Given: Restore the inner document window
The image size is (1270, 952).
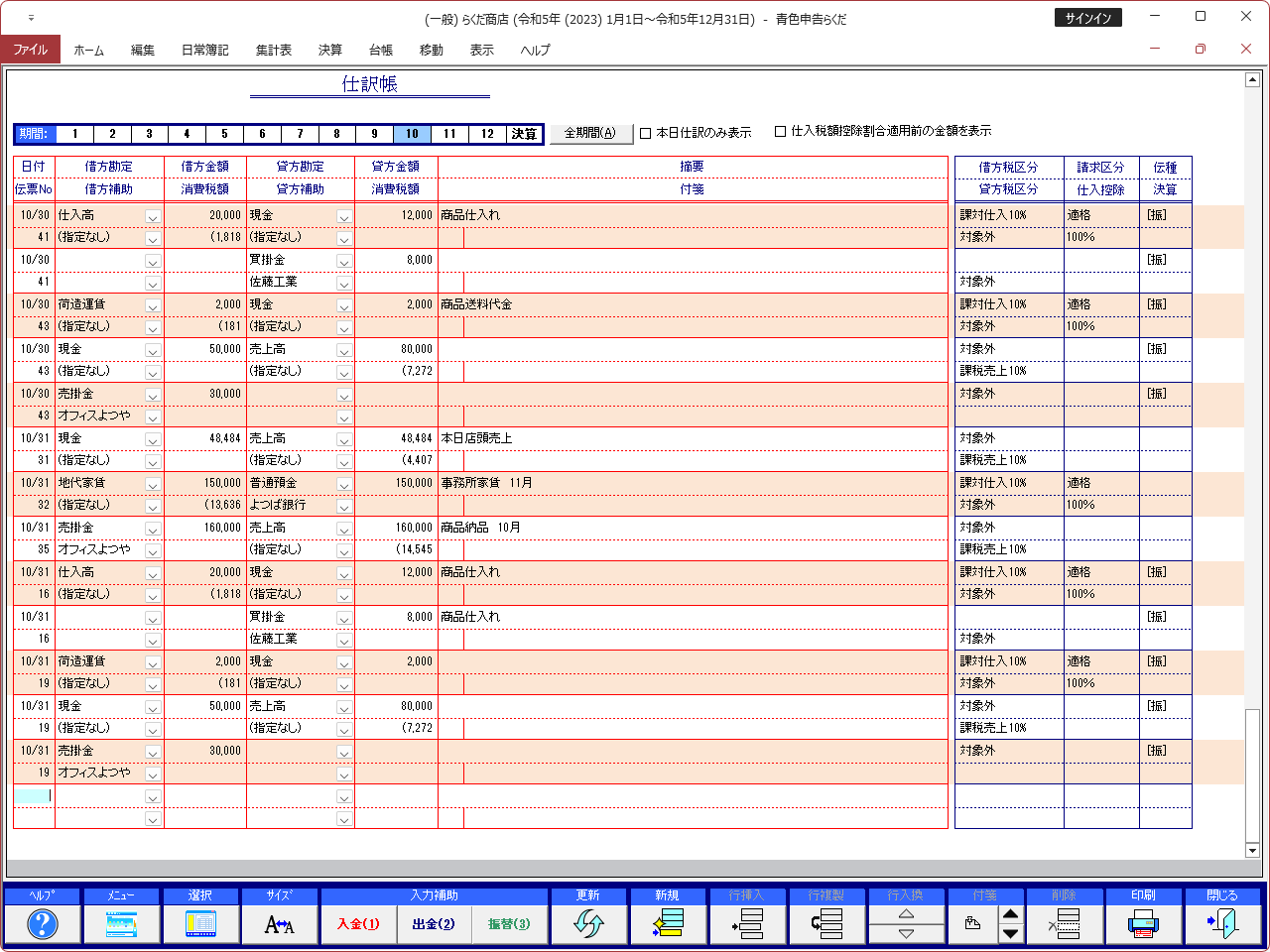Looking at the screenshot, I should click(x=1201, y=49).
